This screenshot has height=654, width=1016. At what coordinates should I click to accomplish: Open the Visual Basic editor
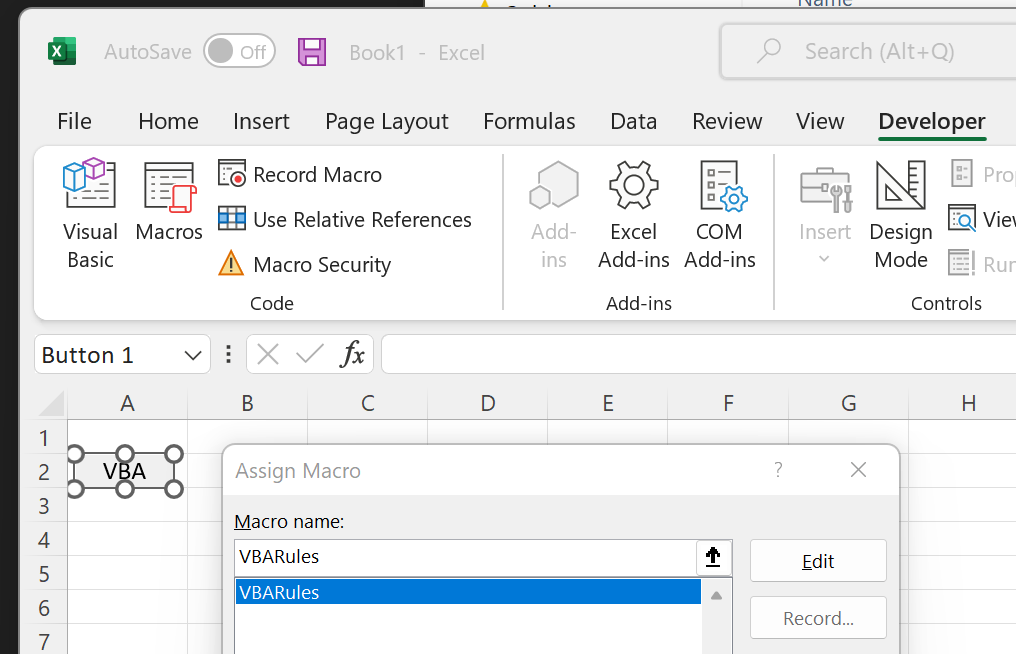(x=89, y=212)
